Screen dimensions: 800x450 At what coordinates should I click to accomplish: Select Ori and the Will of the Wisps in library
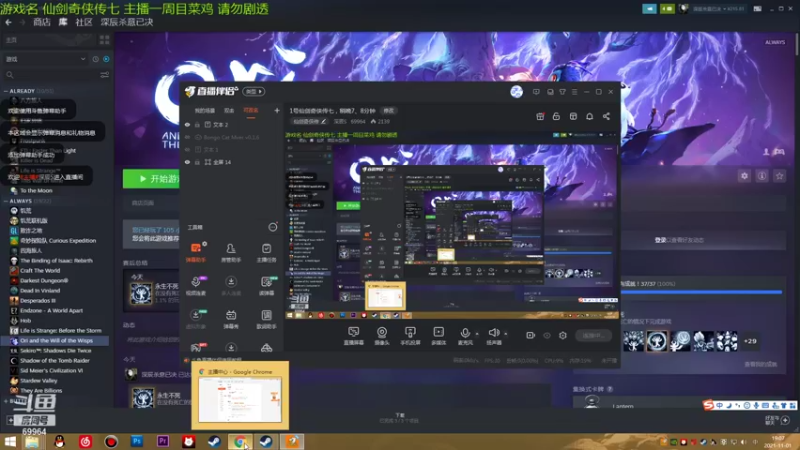pos(56,340)
